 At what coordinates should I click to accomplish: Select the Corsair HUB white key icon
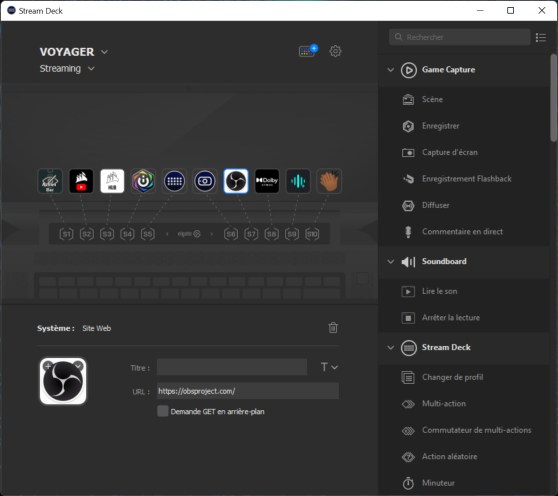(112, 181)
